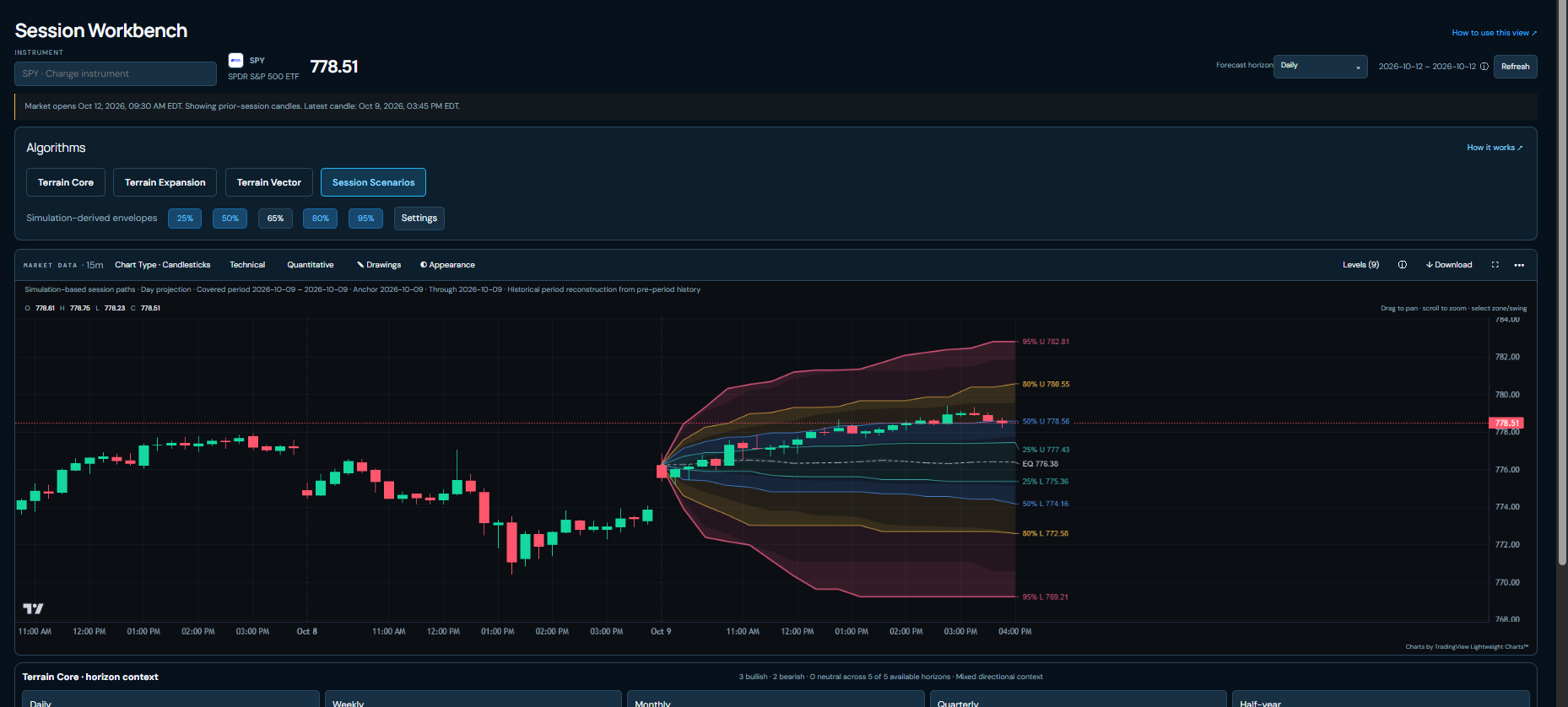1568x707 pixels.
Task: Toggle fullscreen chart view icon
Action: 1495,265
